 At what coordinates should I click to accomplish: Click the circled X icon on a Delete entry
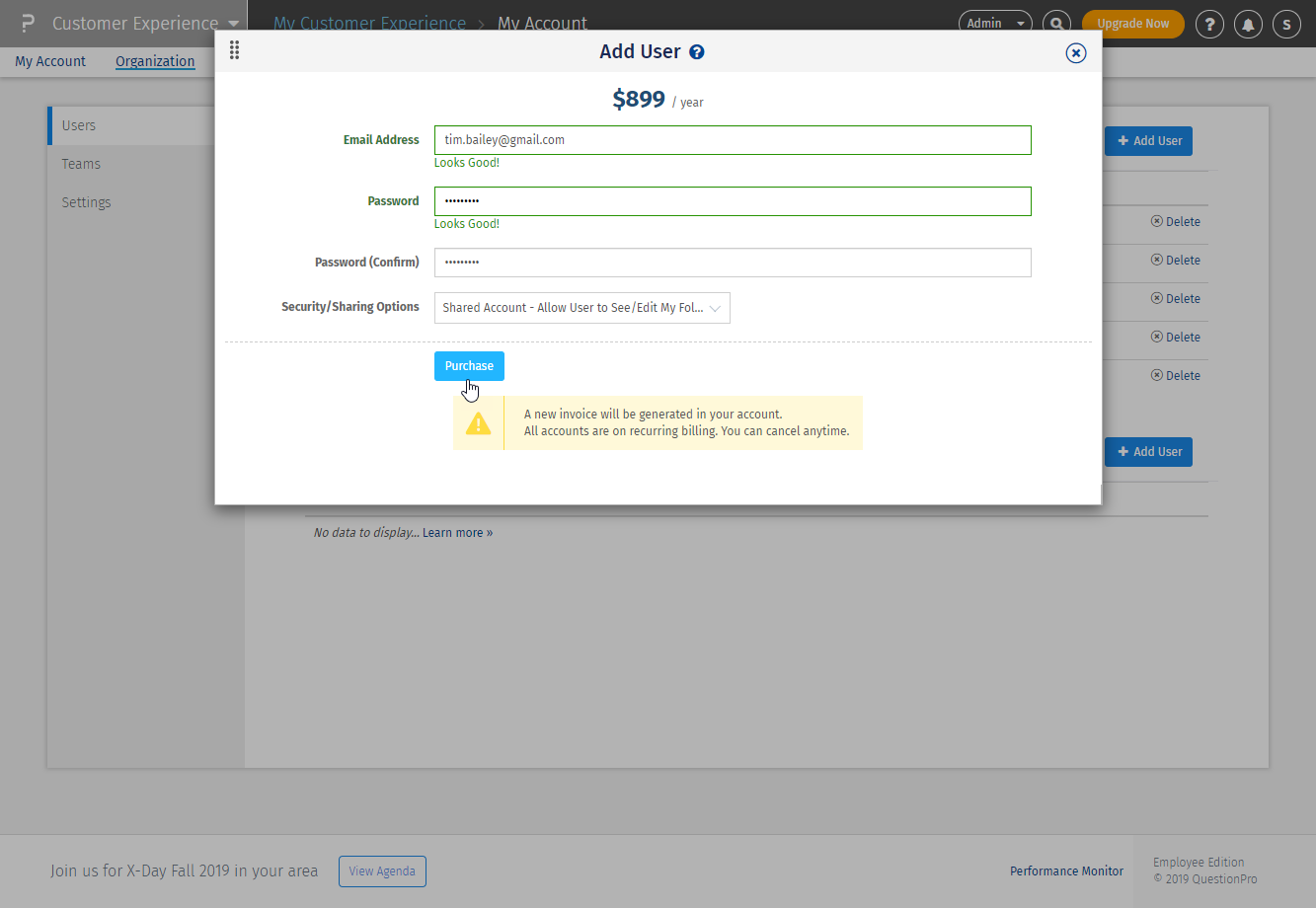(x=1155, y=221)
